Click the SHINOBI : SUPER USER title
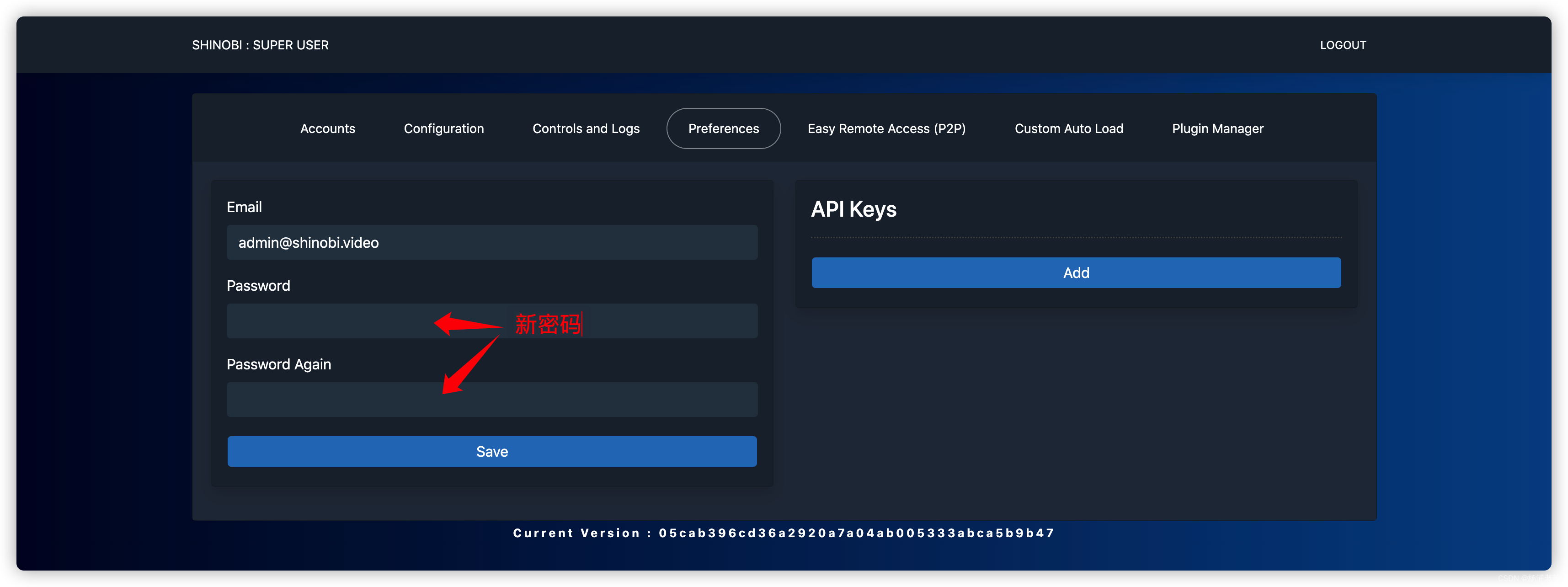The width and height of the screenshot is (1568, 587). coord(260,45)
